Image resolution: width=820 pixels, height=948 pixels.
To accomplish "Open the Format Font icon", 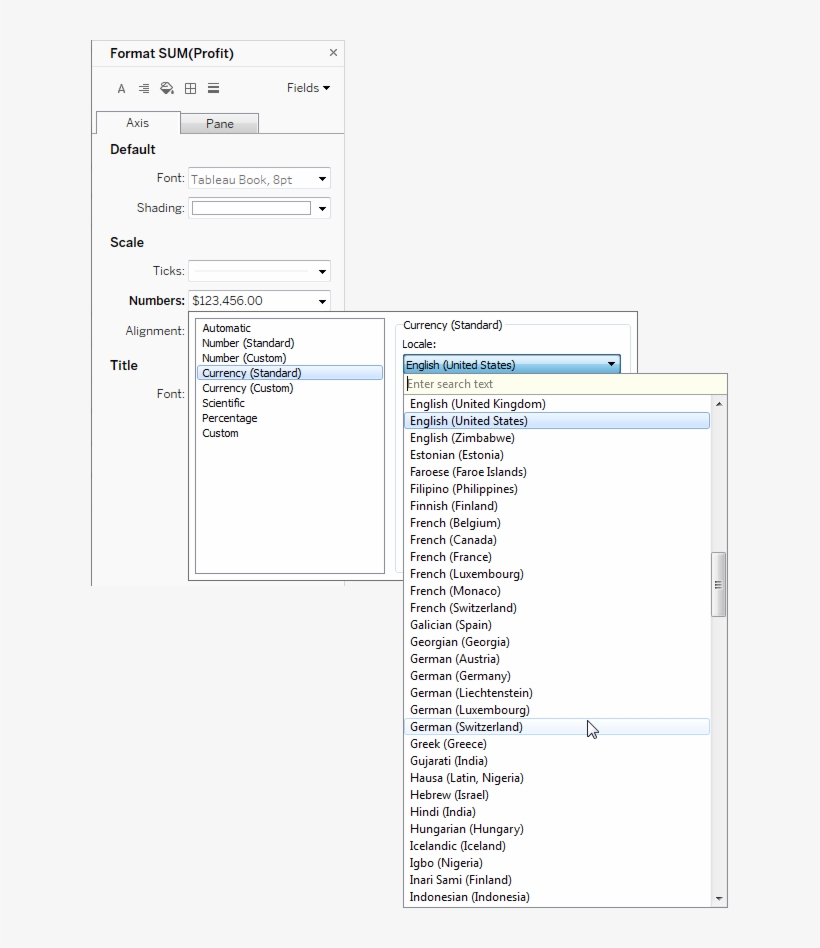I will point(122,89).
